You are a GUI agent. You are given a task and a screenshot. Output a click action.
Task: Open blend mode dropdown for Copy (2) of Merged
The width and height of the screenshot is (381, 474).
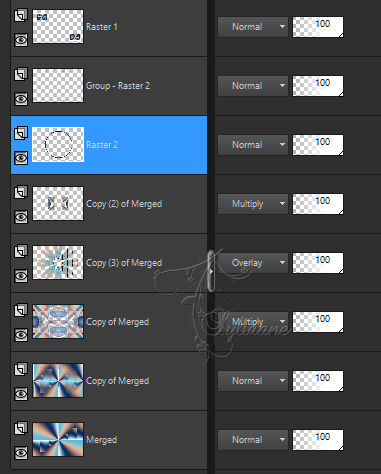click(x=253, y=204)
